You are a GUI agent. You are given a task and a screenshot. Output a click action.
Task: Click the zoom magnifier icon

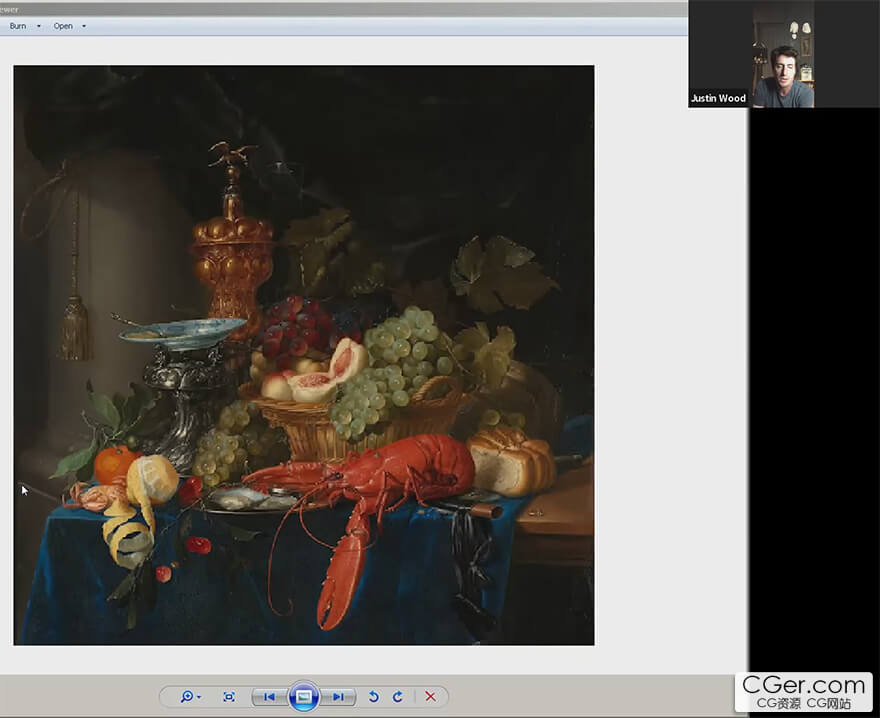pos(187,697)
